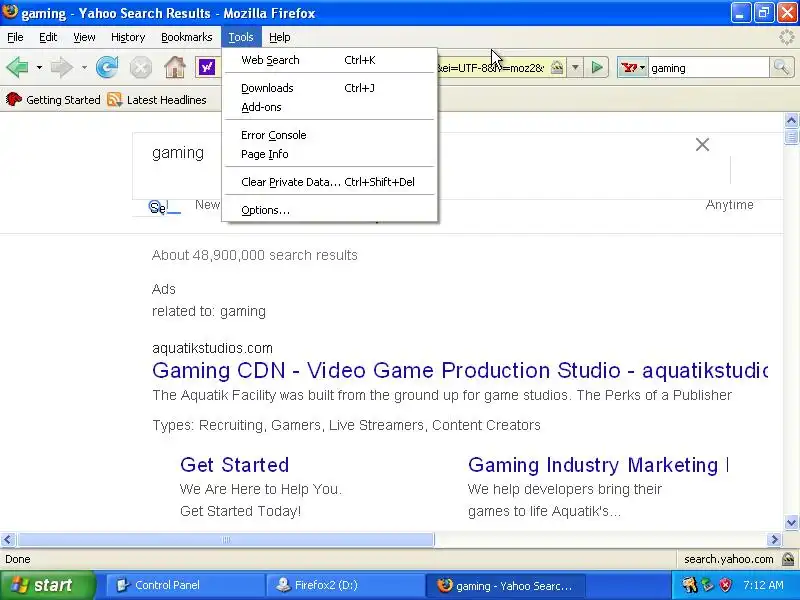Open the Yahoo search engine selector dropdown

click(x=633, y=67)
